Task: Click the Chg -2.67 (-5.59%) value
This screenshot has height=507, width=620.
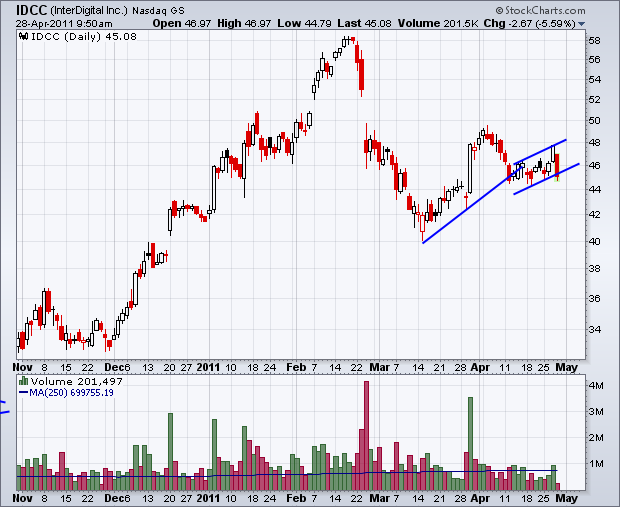Action: 530,24
